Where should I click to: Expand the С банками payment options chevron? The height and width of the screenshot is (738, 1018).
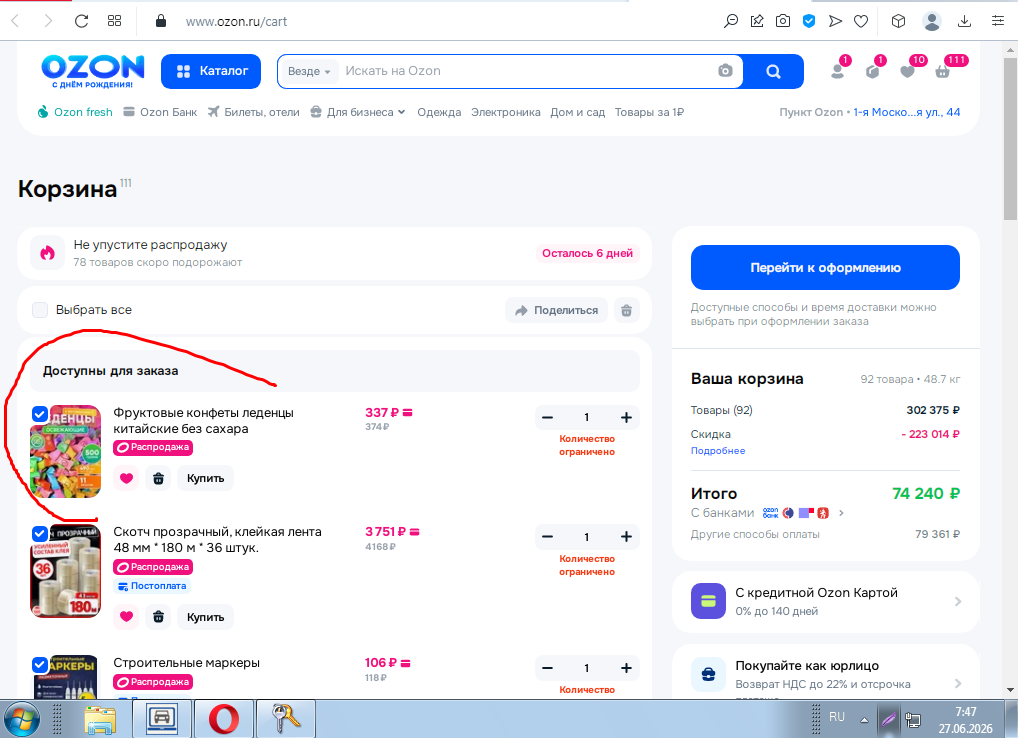click(841, 513)
